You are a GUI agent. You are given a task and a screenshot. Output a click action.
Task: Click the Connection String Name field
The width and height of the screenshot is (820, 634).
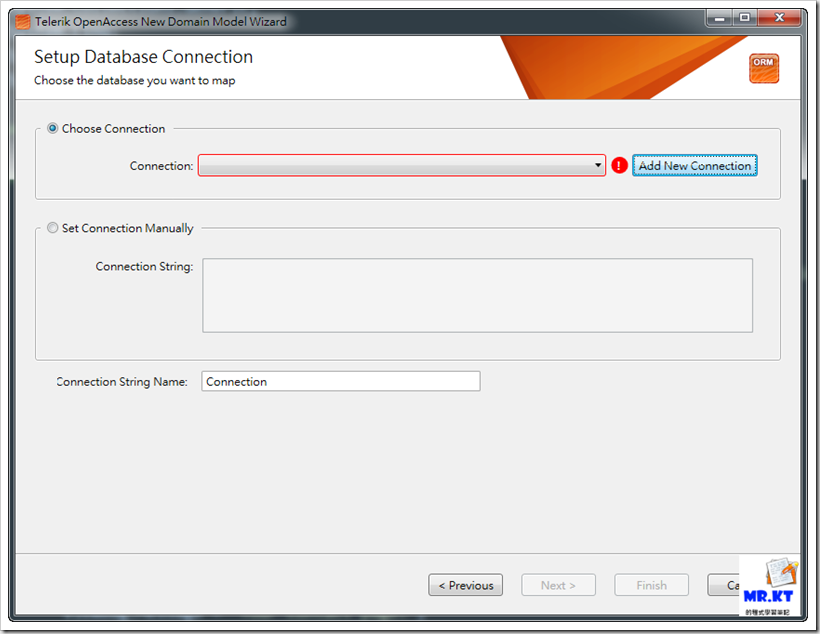coord(340,381)
